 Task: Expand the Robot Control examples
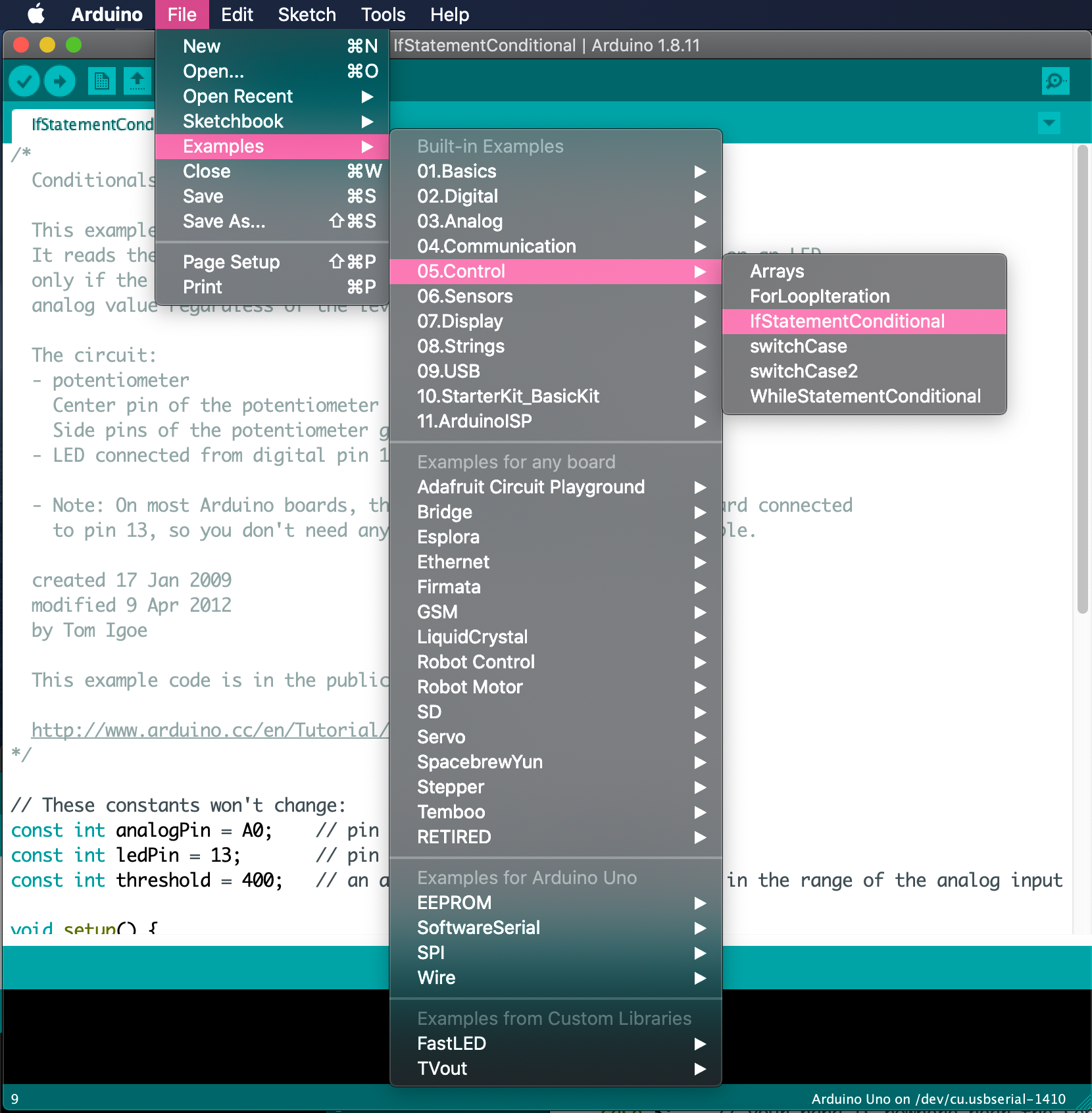[x=556, y=662]
